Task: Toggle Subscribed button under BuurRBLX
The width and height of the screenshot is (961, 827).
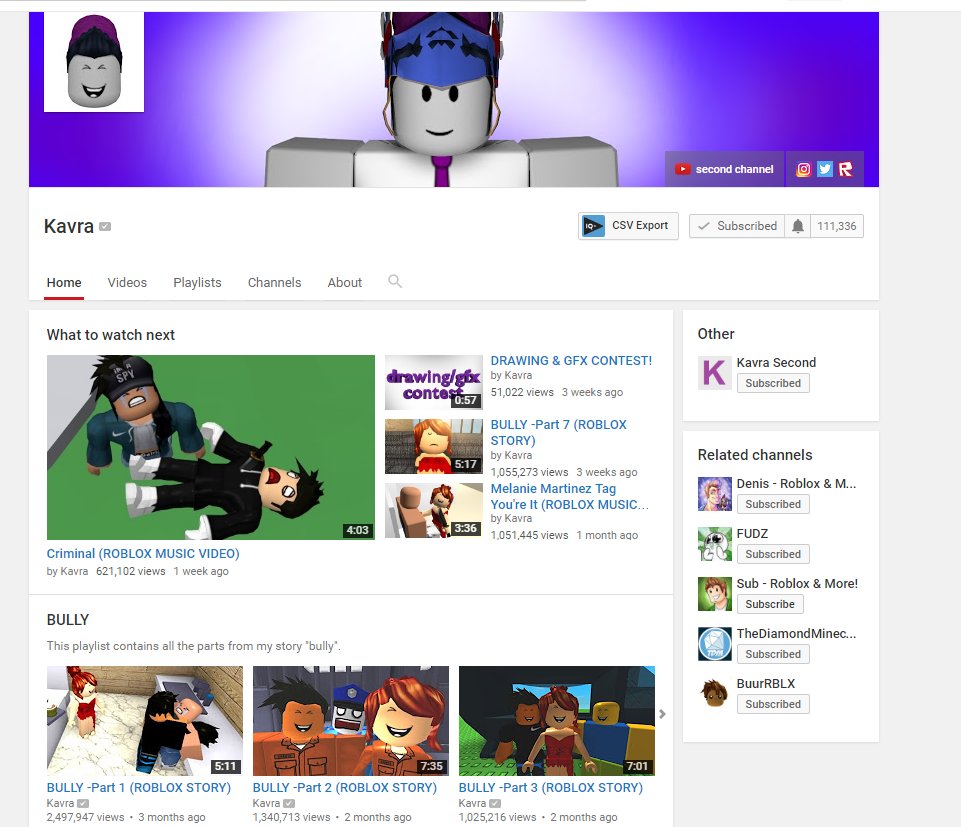Action: tap(773, 704)
